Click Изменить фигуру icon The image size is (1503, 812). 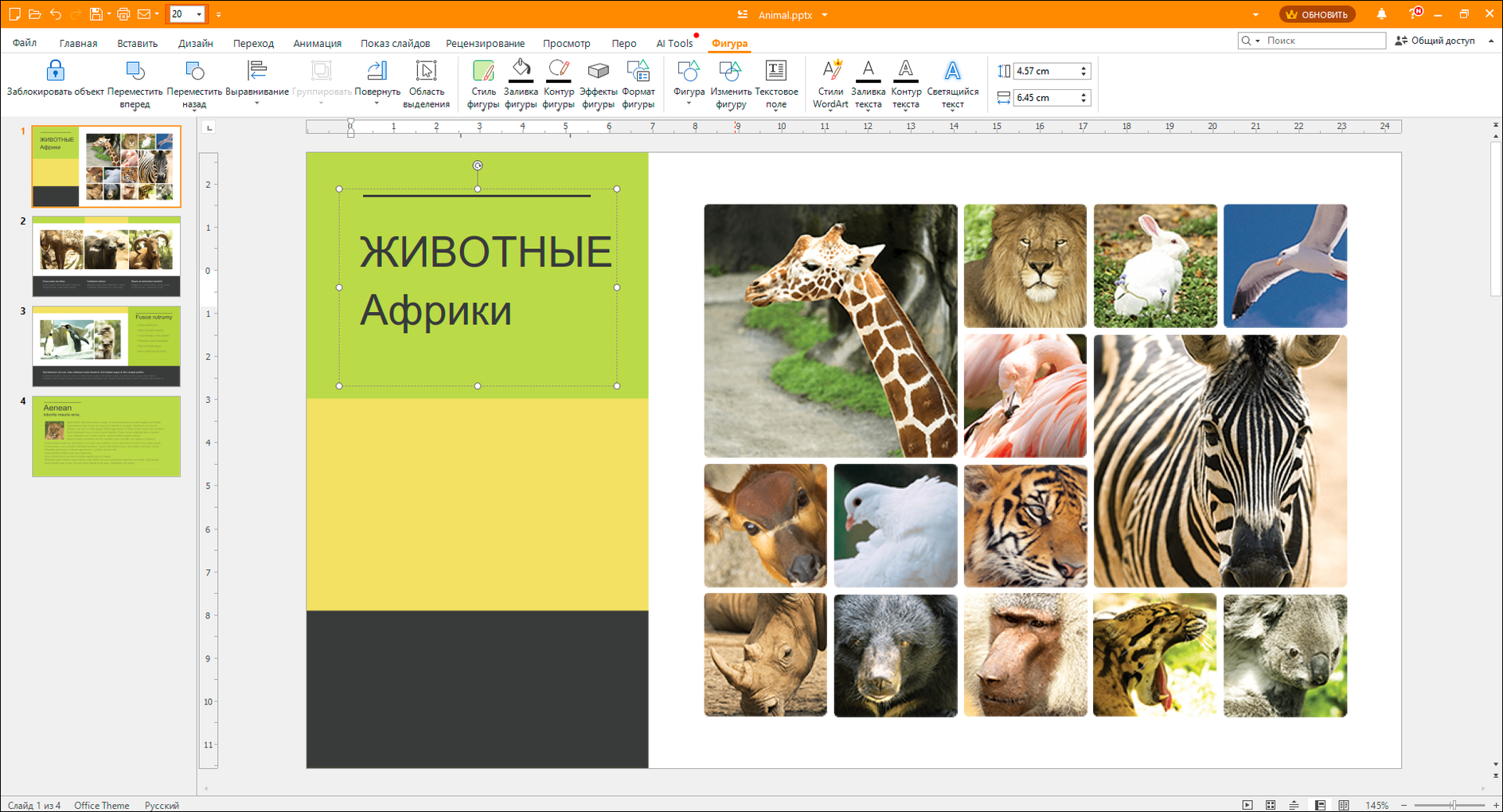(730, 71)
